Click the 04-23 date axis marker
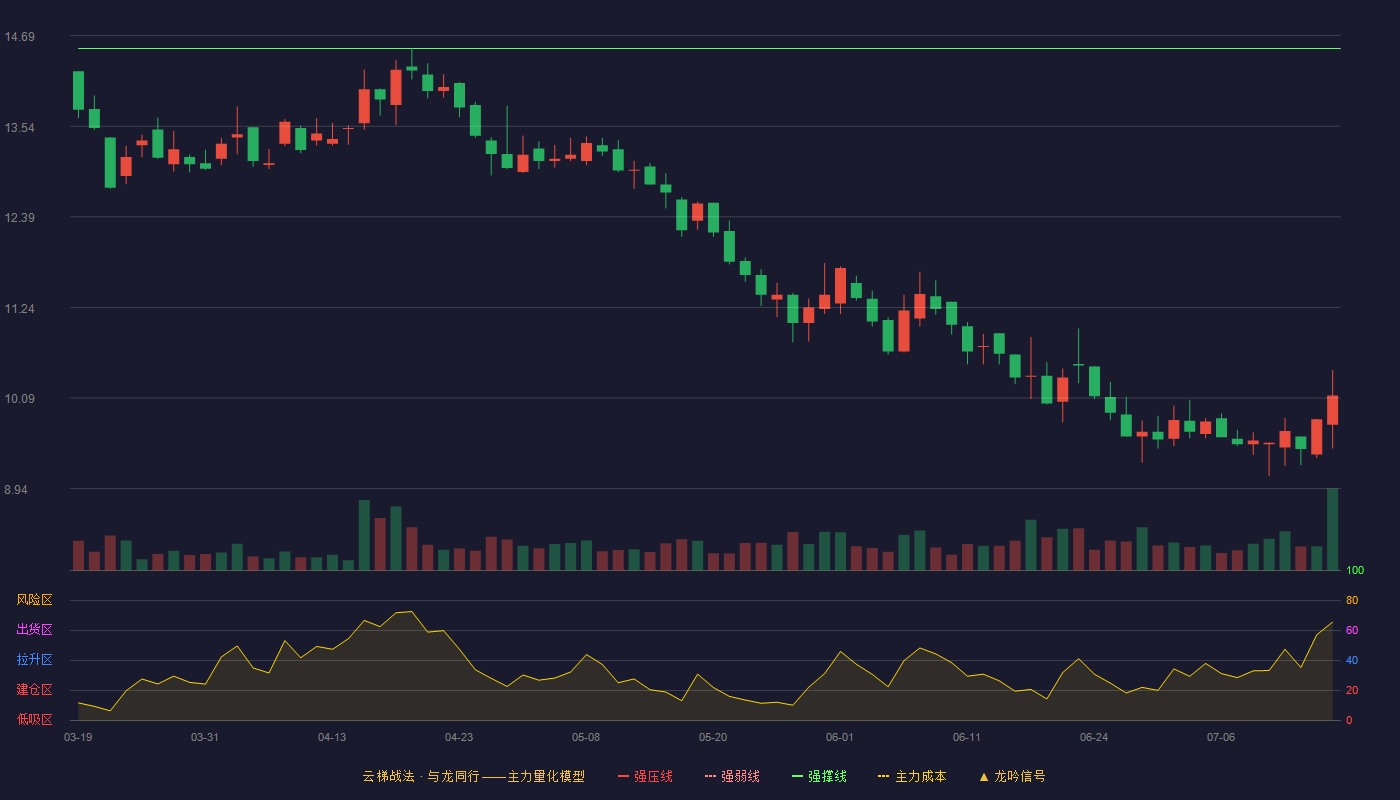This screenshot has height=800, width=1400. point(459,737)
